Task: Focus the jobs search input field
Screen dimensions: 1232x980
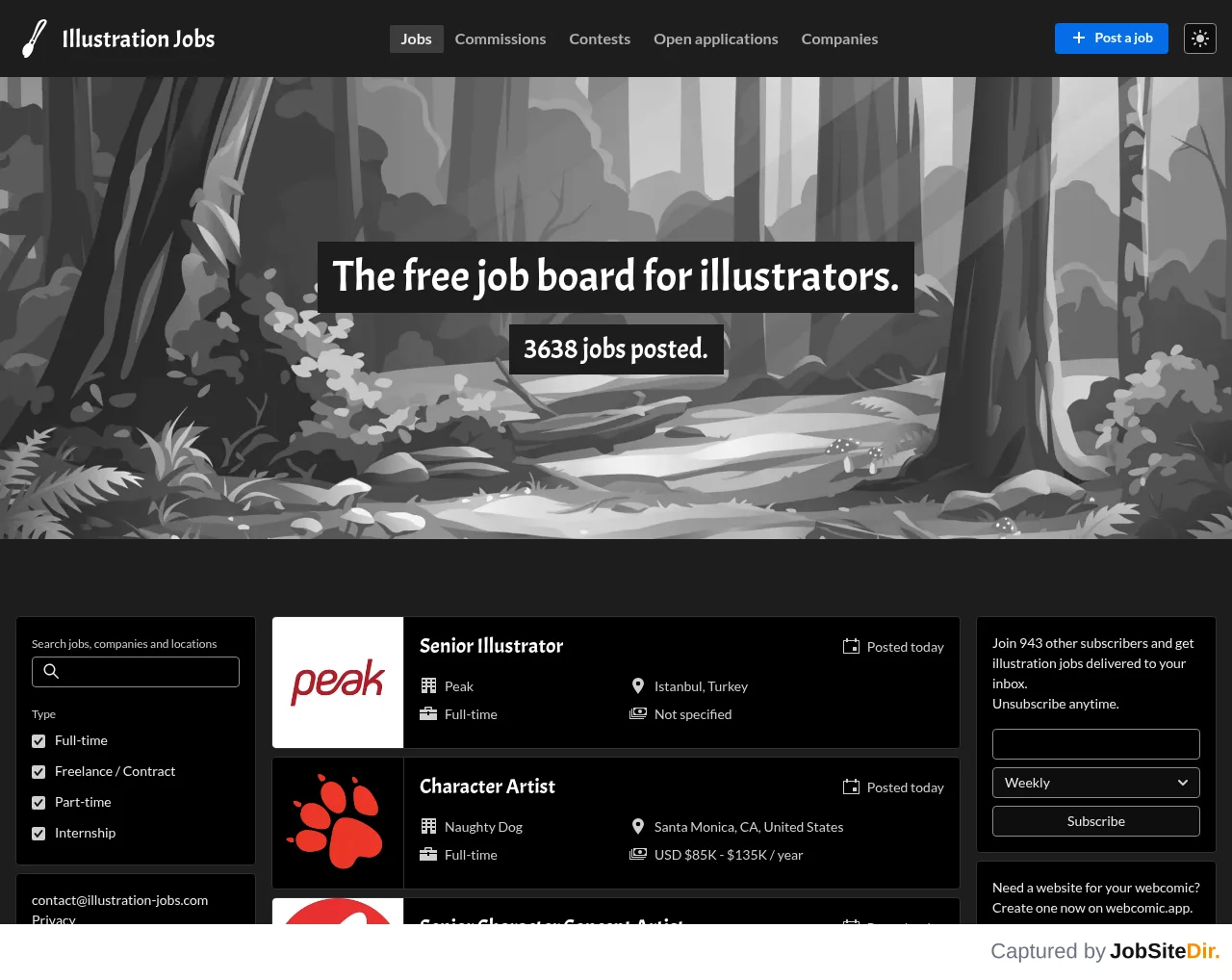Action: pos(136,672)
